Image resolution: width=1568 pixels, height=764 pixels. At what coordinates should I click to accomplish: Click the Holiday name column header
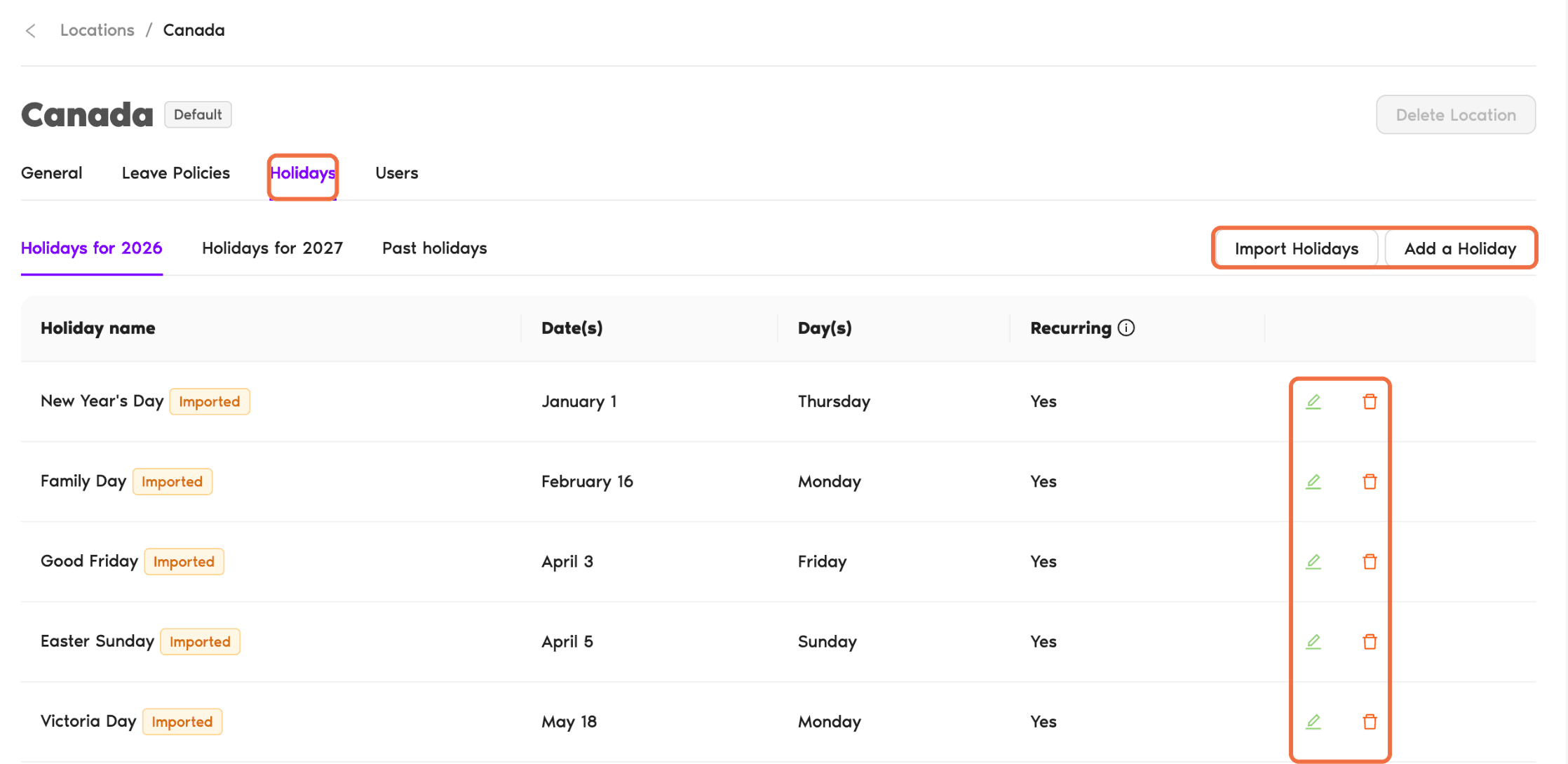(98, 328)
